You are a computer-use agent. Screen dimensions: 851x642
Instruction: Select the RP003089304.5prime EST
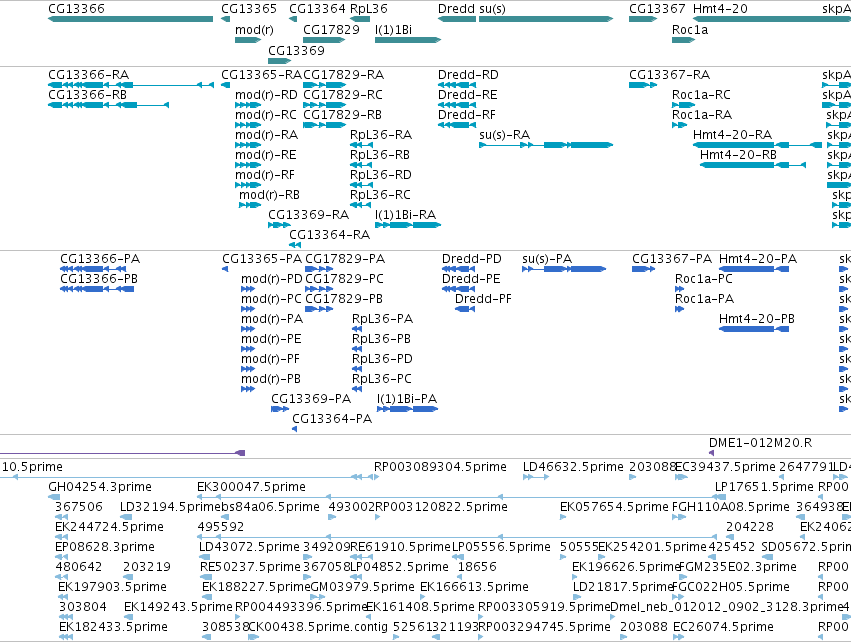click(x=440, y=466)
